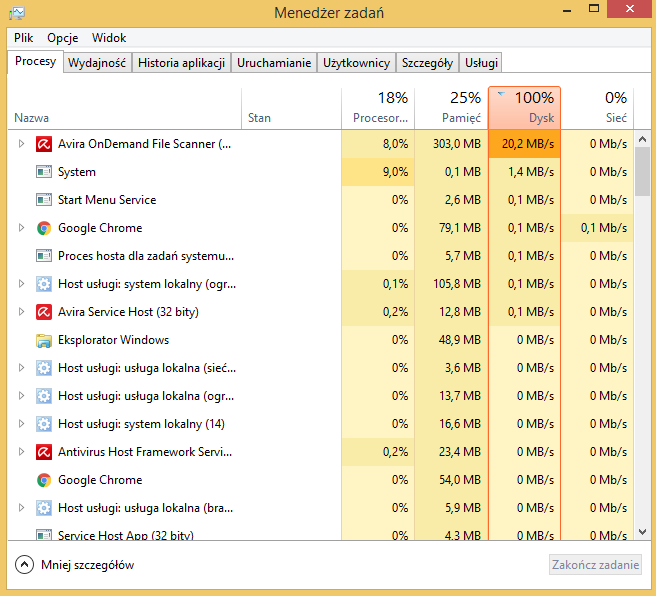Expand the Google Chrome row showing 79,1 MB

(21, 228)
